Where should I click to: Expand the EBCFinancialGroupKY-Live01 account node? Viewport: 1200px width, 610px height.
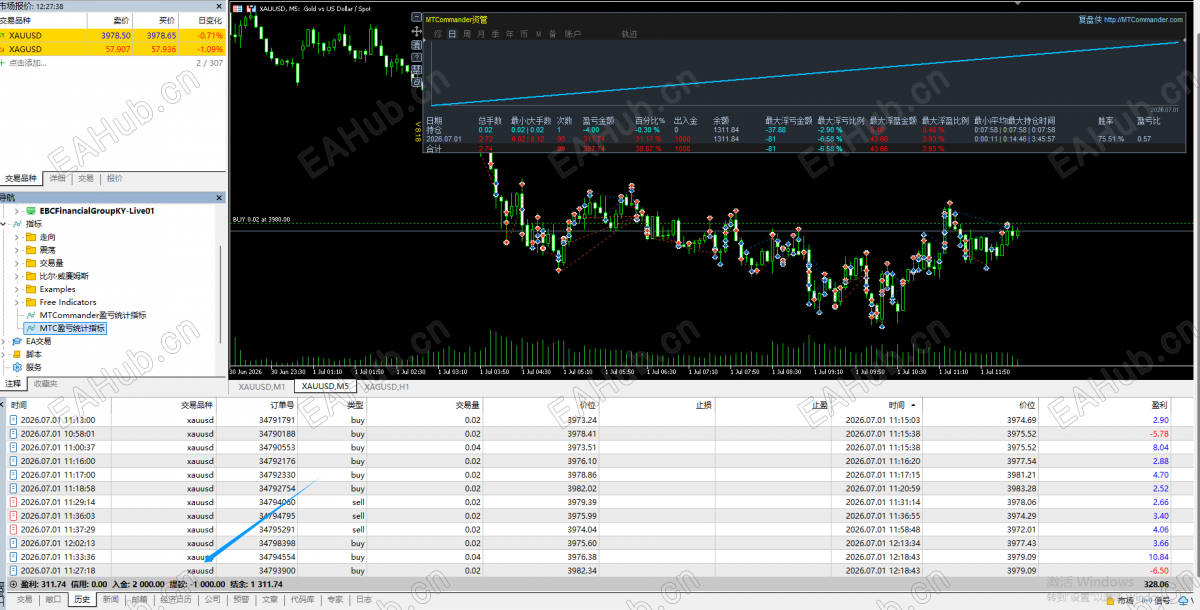pyautogui.click(x=17, y=211)
